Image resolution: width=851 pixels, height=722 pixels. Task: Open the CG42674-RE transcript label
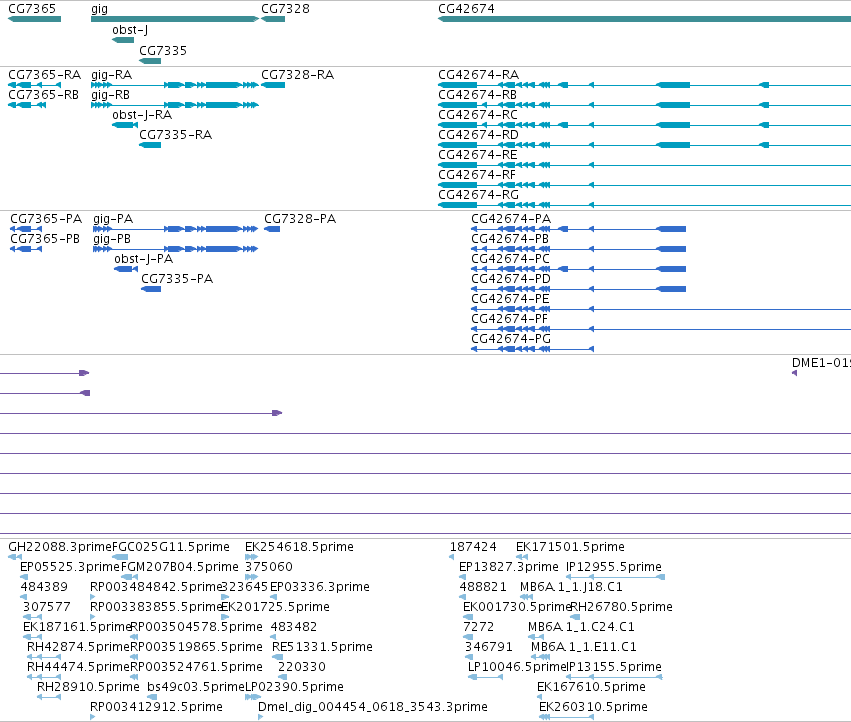click(478, 155)
